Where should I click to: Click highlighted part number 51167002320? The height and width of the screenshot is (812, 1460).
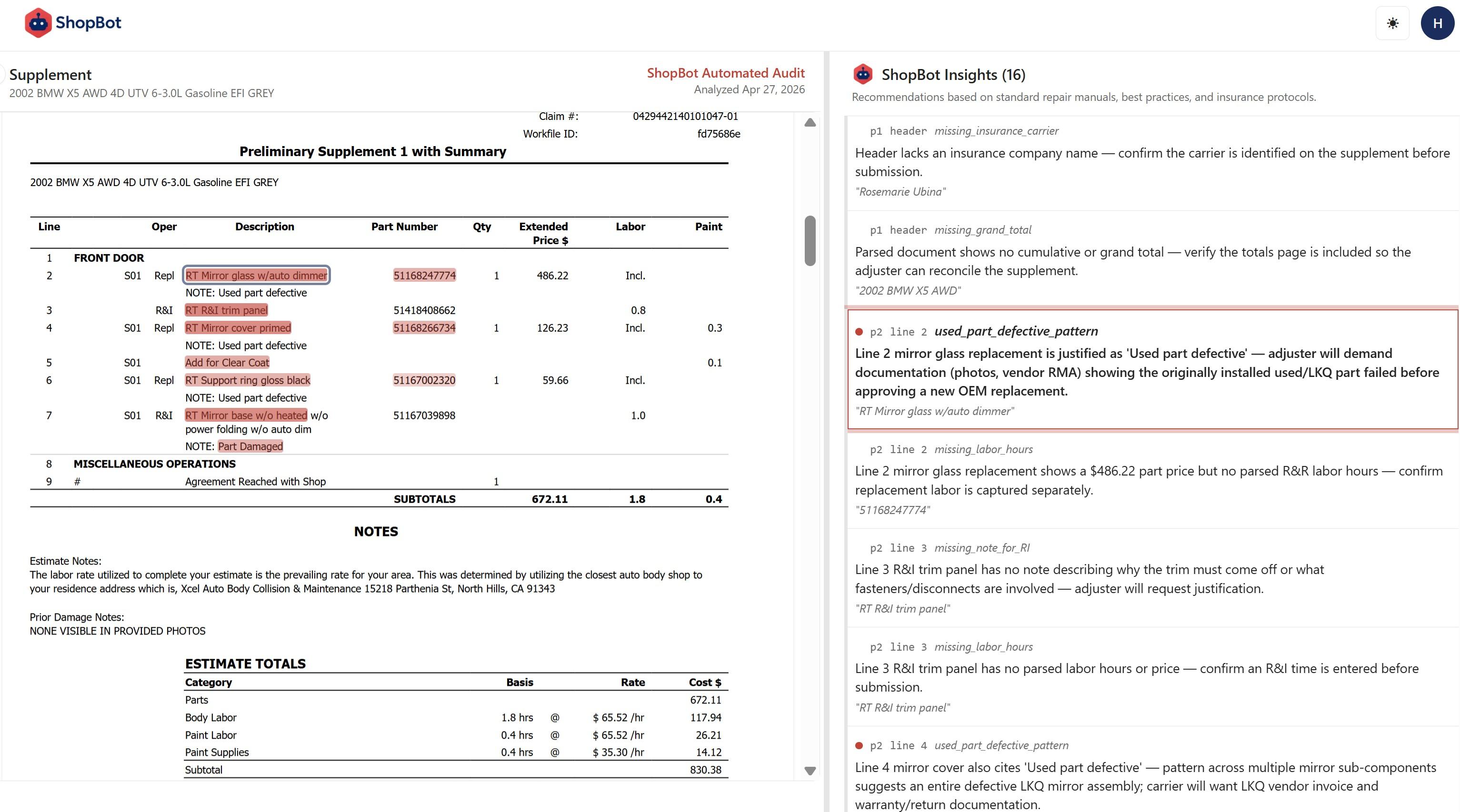pos(424,380)
